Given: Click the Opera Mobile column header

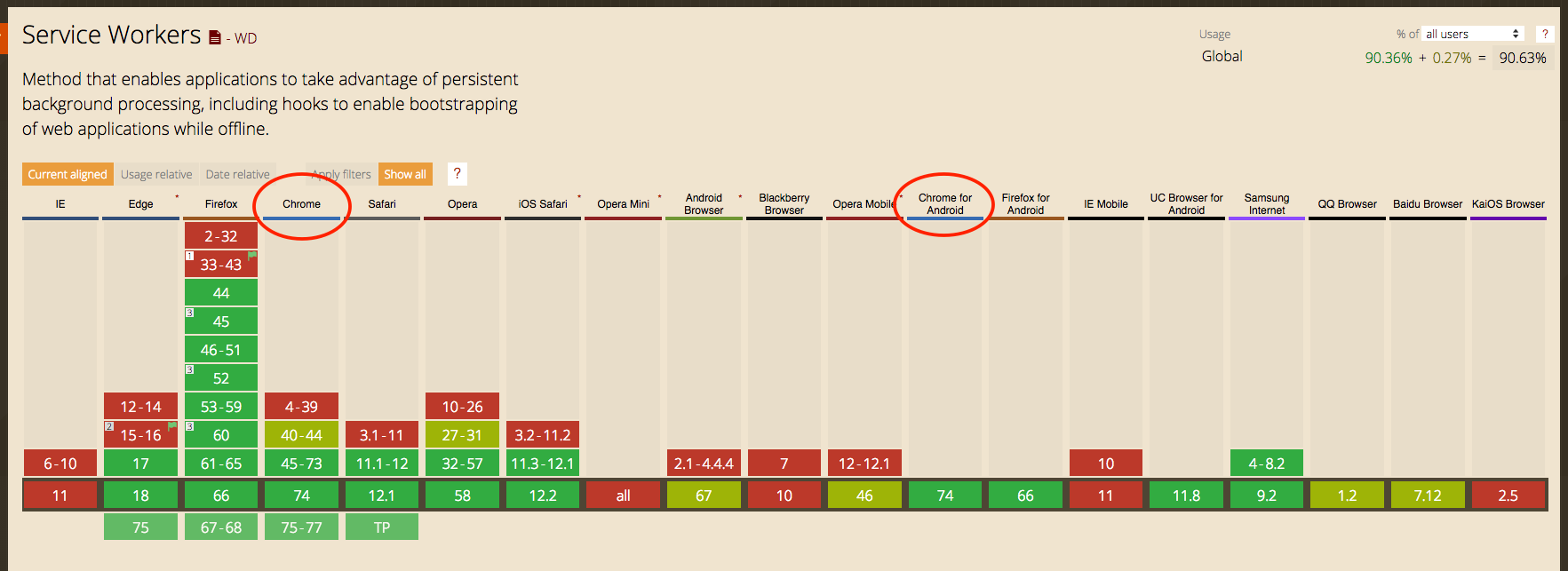Looking at the screenshot, I should [864, 204].
